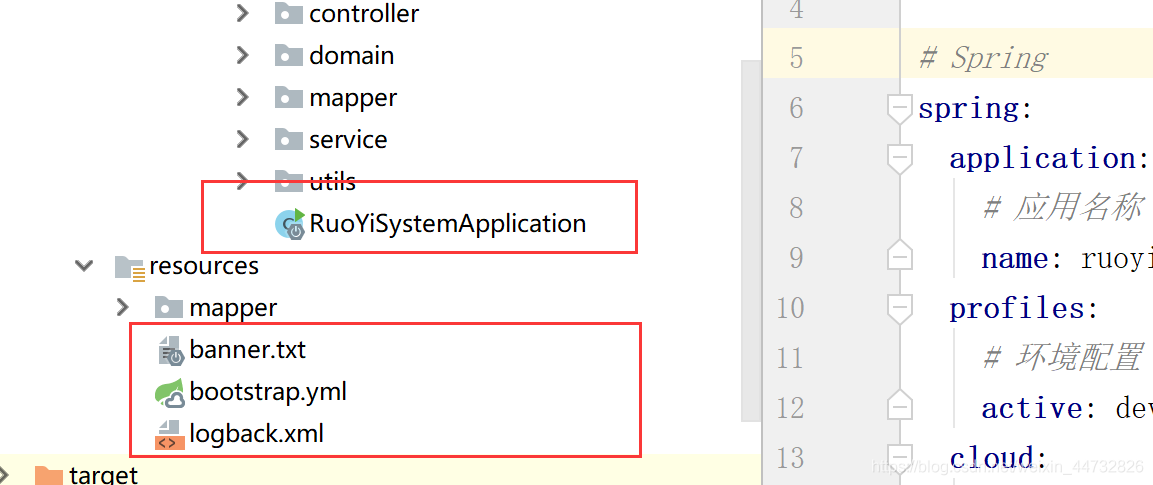Expand the domain package folder
Image resolution: width=1153 pixels, height=485 pixels.
pyautogui.click(x=242, y=55)
